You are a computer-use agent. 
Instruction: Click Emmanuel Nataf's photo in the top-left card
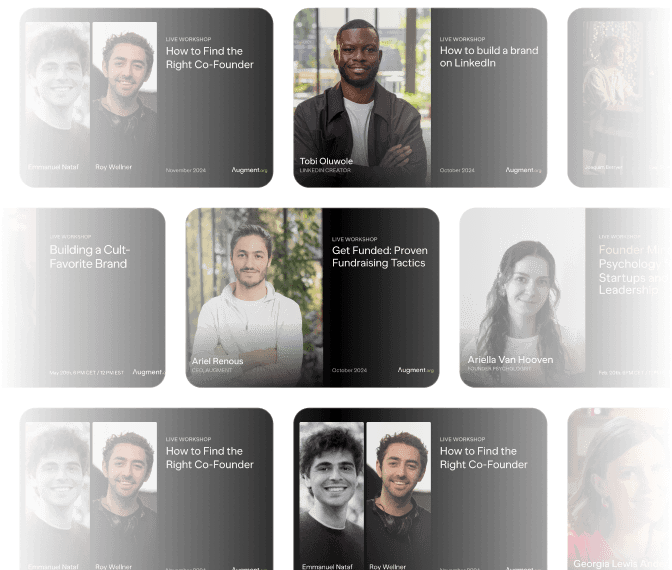(x=58, y=96)
